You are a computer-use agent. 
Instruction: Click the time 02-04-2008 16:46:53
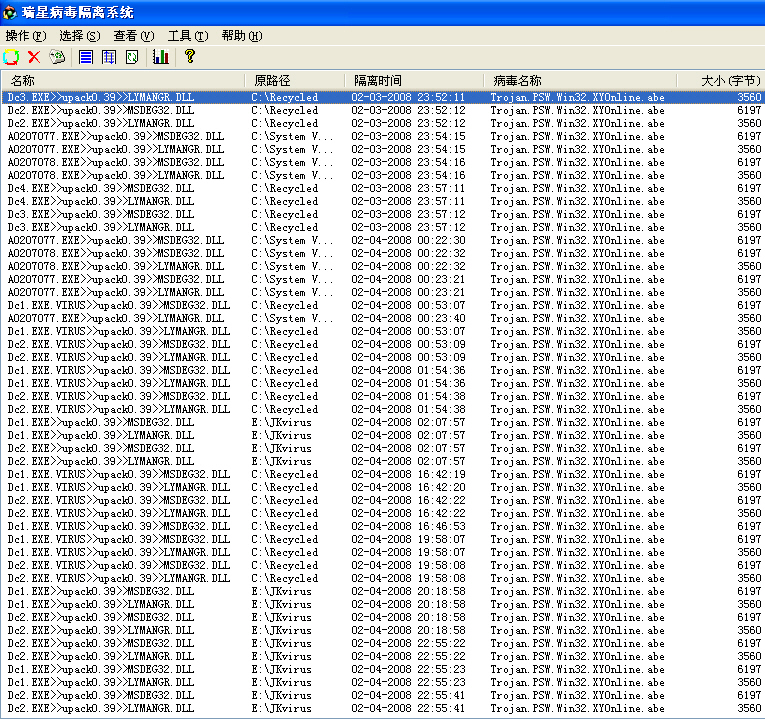coord(408,526)
